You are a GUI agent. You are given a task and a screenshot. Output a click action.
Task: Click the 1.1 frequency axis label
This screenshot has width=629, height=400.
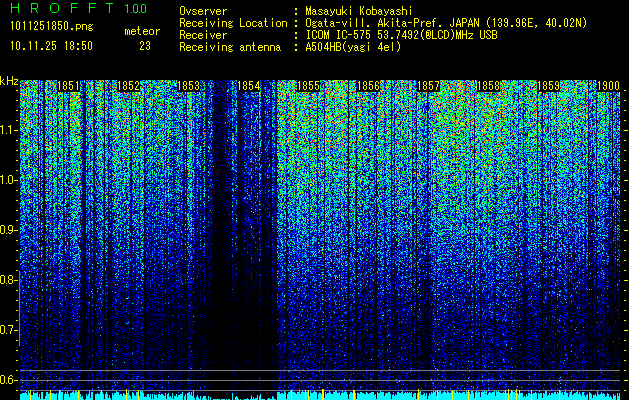pyautogui.click(x=8, y=130)
